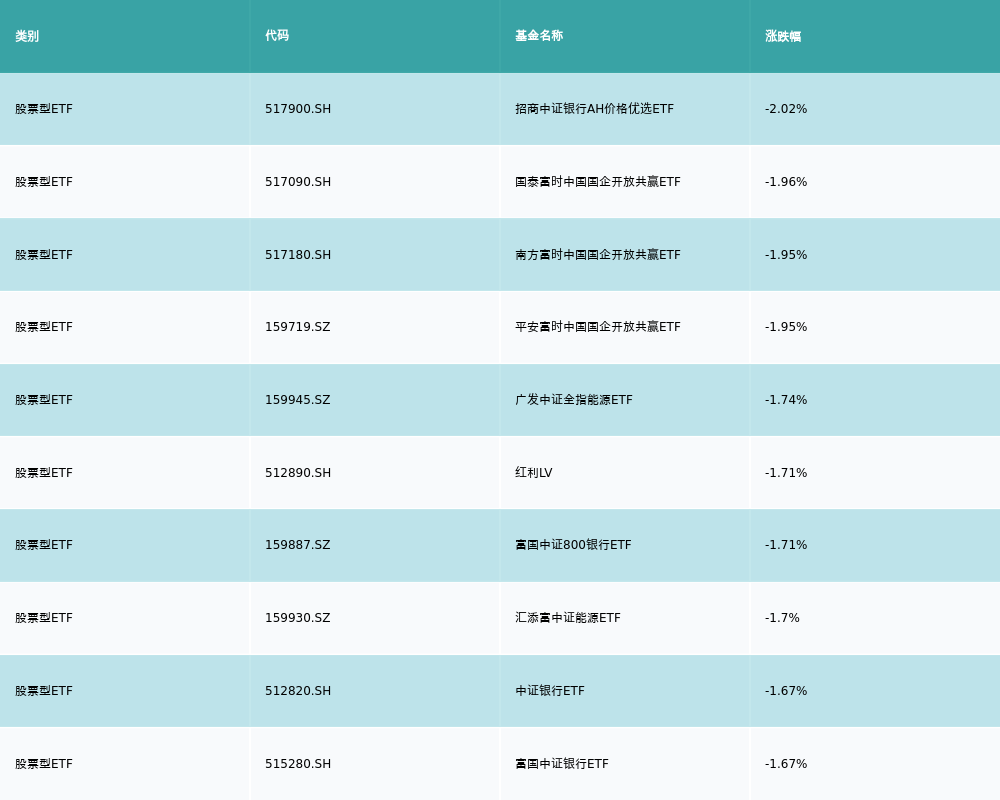Image resolution: width=1000 pixels, height=800 pixels.
Task: Click the 基金名称 column header
Action: [x=539, y=36]
